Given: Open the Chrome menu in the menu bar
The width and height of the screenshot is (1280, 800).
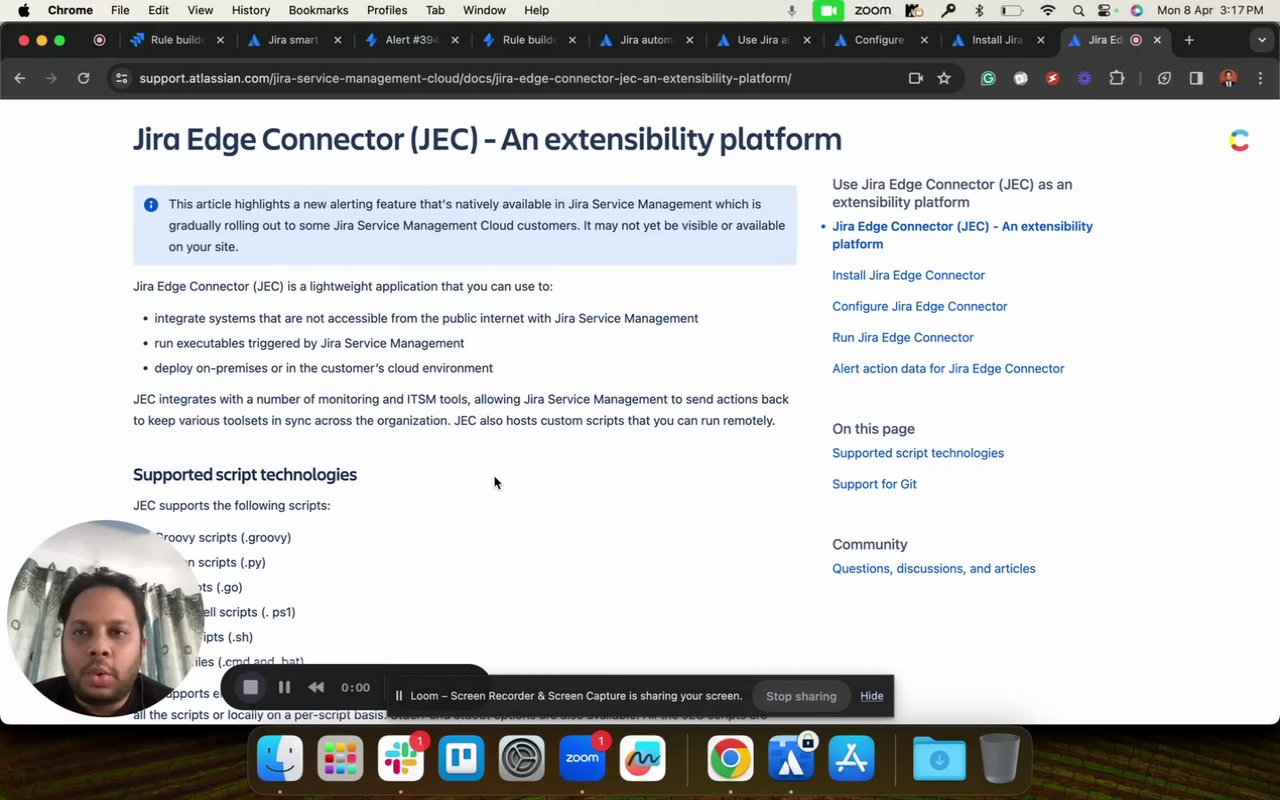Looking at the screenshot, I should click(x=70, y=10).
